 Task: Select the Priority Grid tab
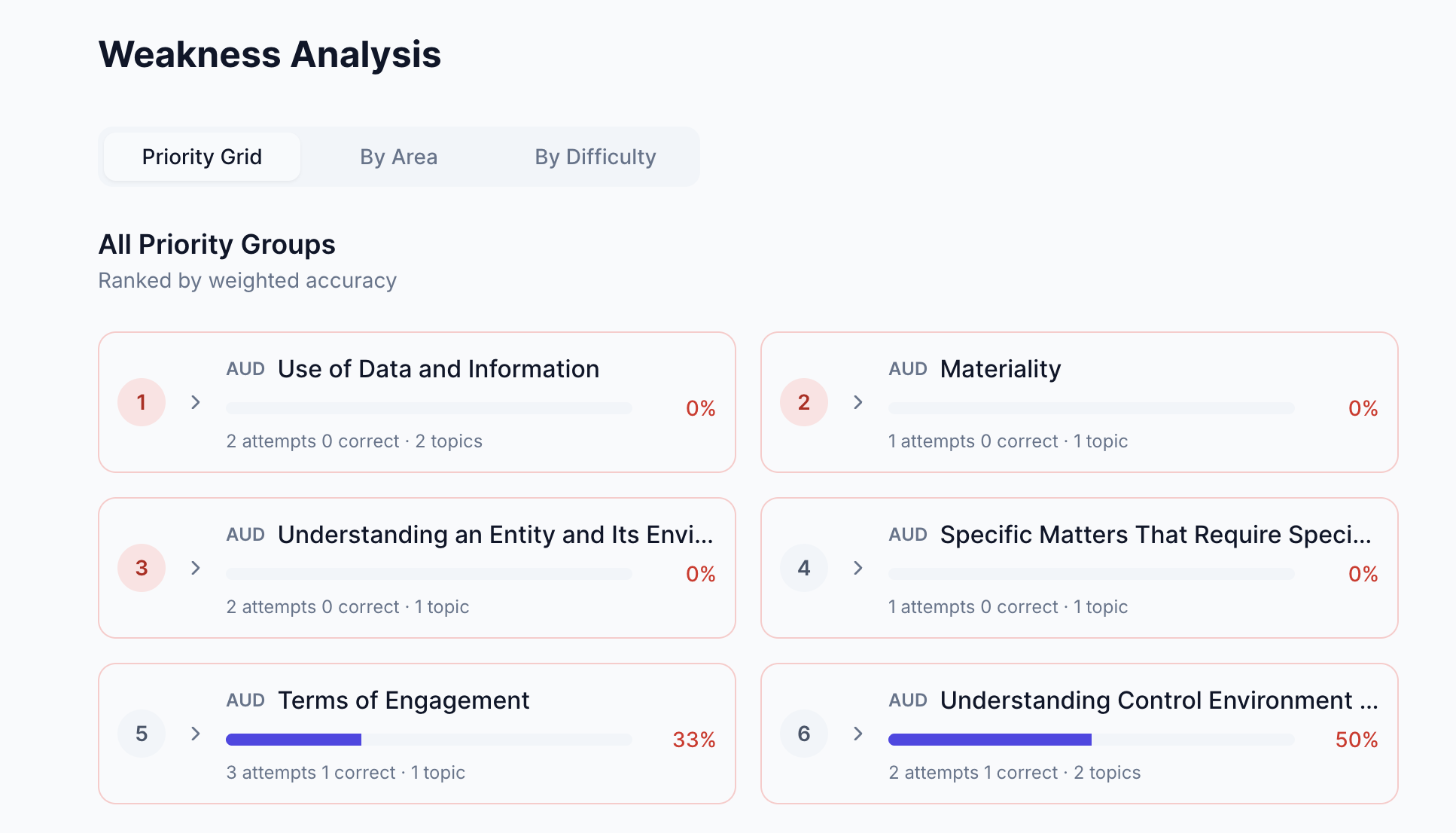click(x=201, y=157)
